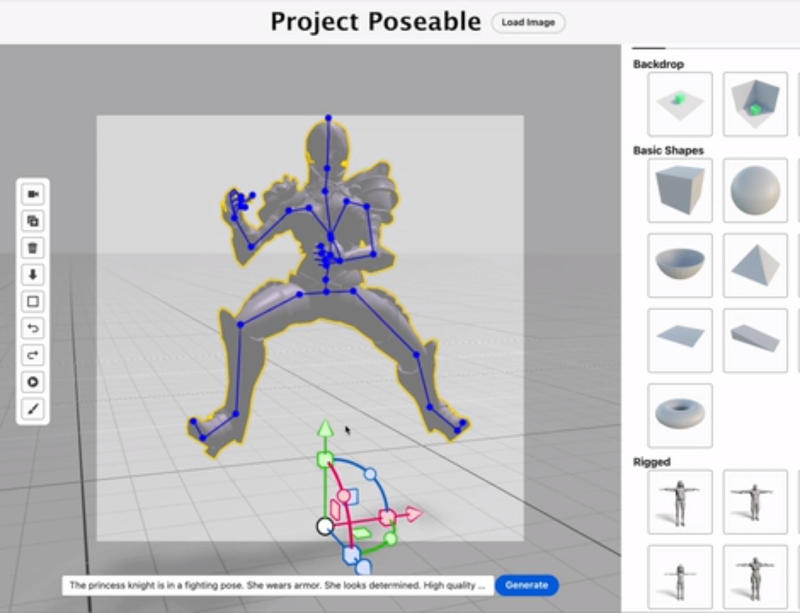Select the flat floor backdrop
Screen dimensions: 800x613
(680, 104)
